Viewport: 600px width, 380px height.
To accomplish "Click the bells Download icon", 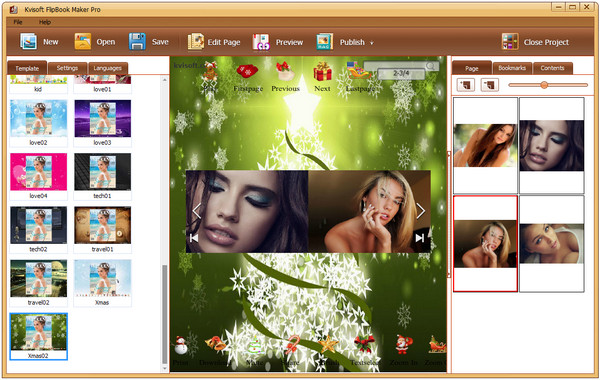I will [215, 344].
